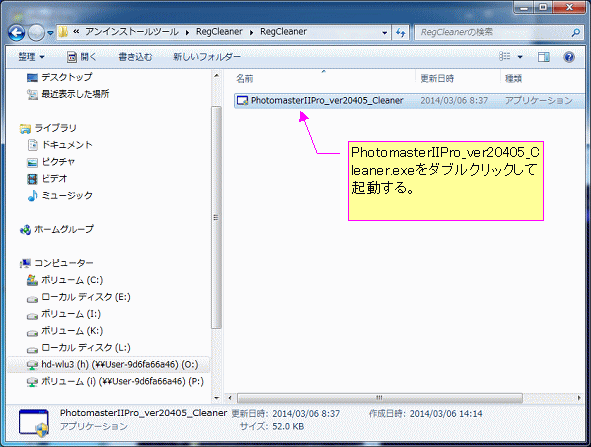Click the Back navigation arrow button
The height and width of the screenshot is (447, 591).
click(17, 33)
